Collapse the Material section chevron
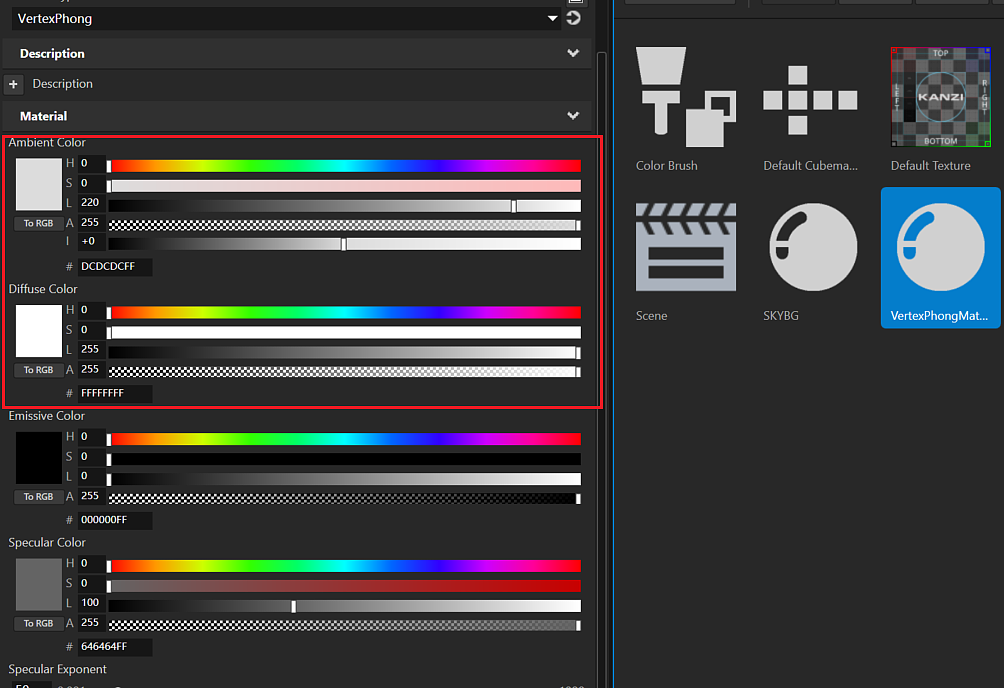Image resolution: width=1004 pixels, height=688 pixels. click(x=573, y=116)
